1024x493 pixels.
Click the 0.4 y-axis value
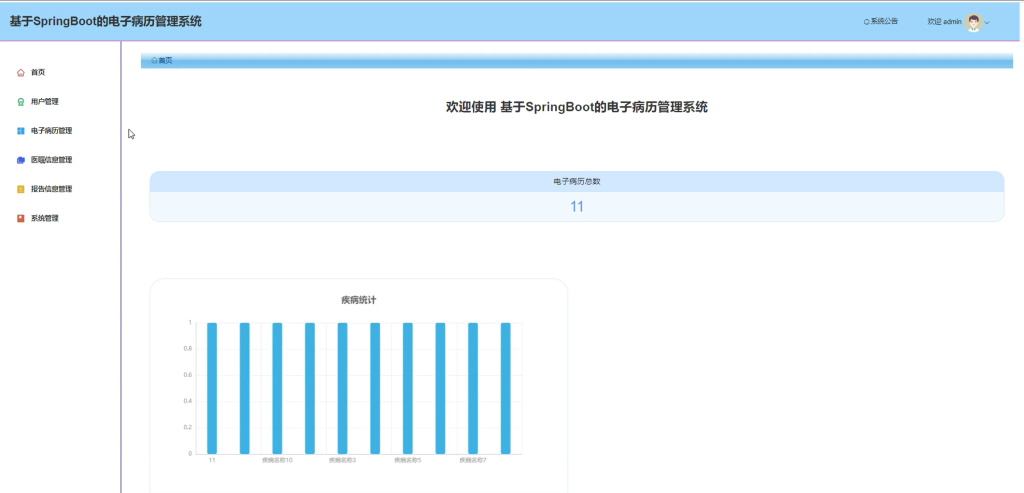(x=188, y=401)
